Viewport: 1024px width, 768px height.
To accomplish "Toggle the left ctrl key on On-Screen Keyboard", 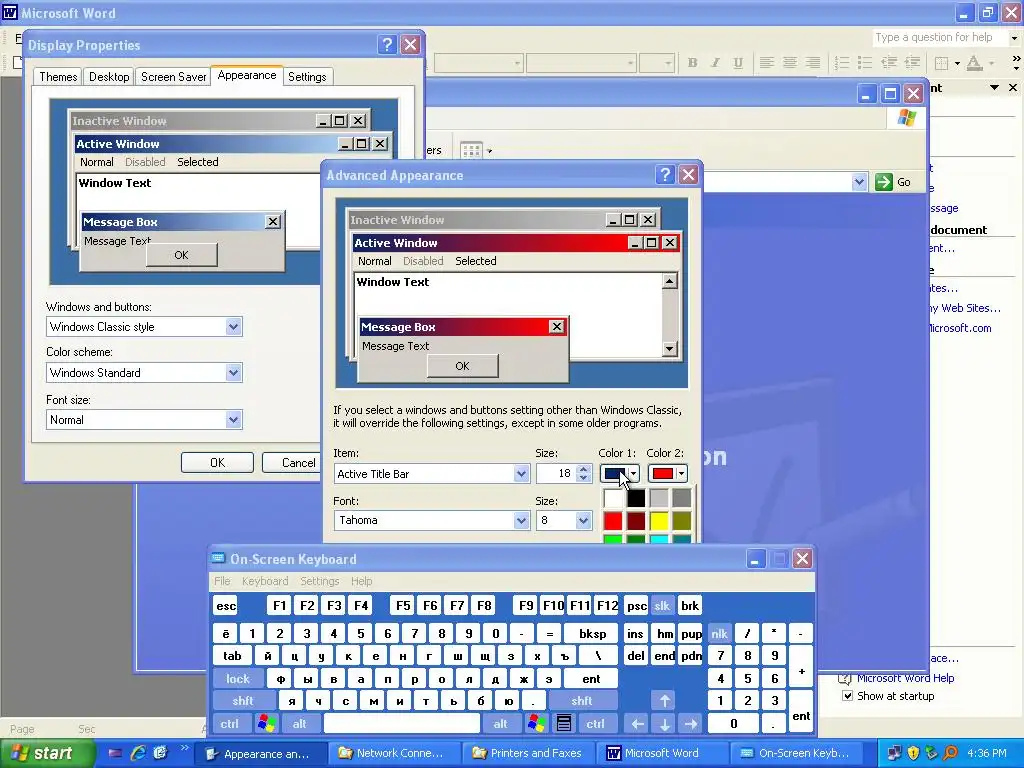I will [x=229, y=724].
